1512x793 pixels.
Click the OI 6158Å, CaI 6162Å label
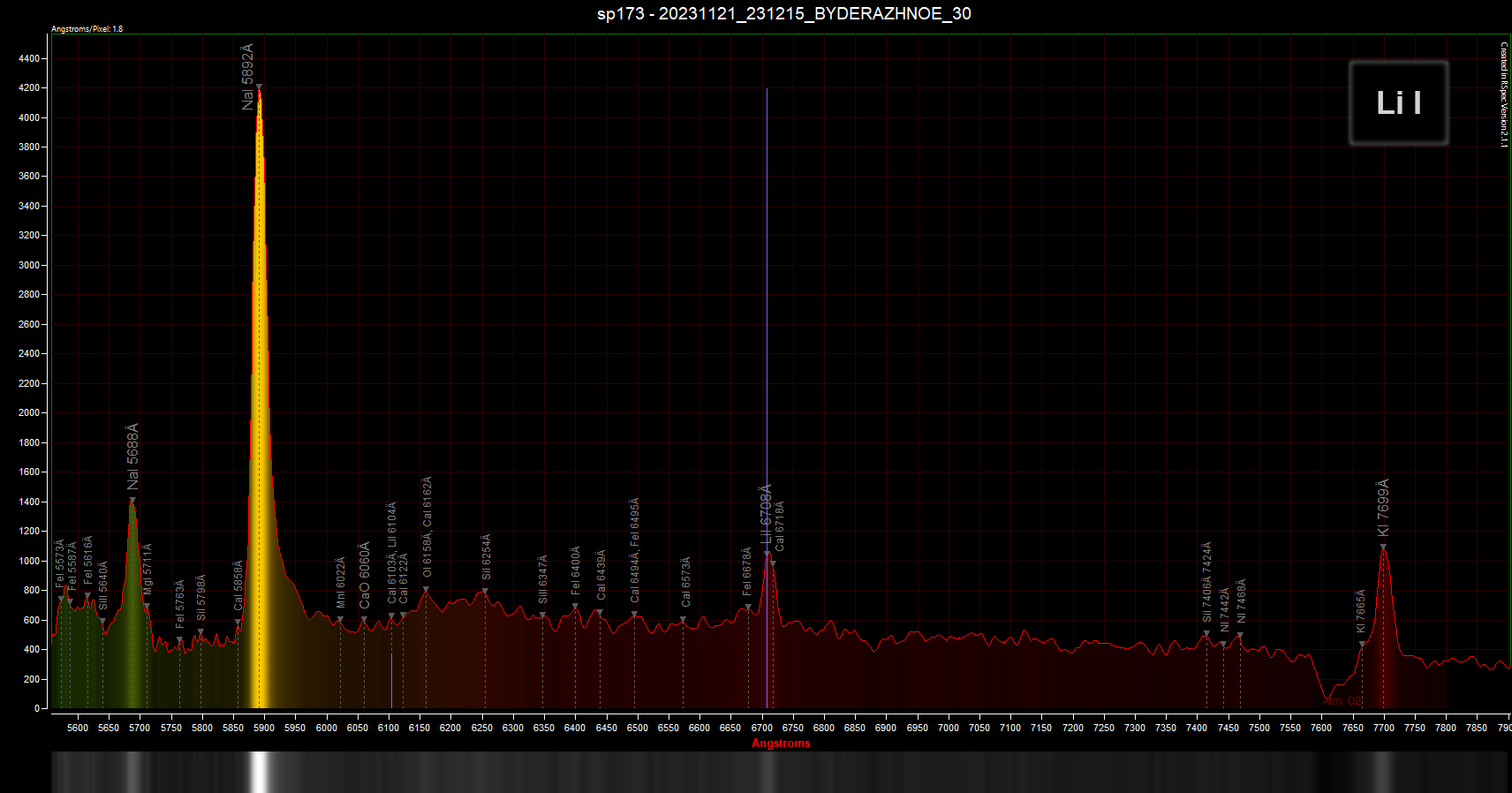pos(427,527)
